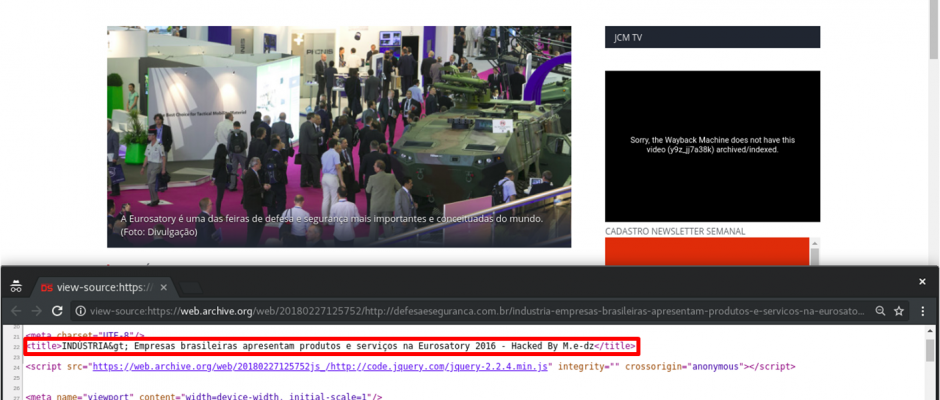Open the jquery-2.2.4.min.js source link
The width and height of the screenshot is (940, 400).
[x=321, y=366]
